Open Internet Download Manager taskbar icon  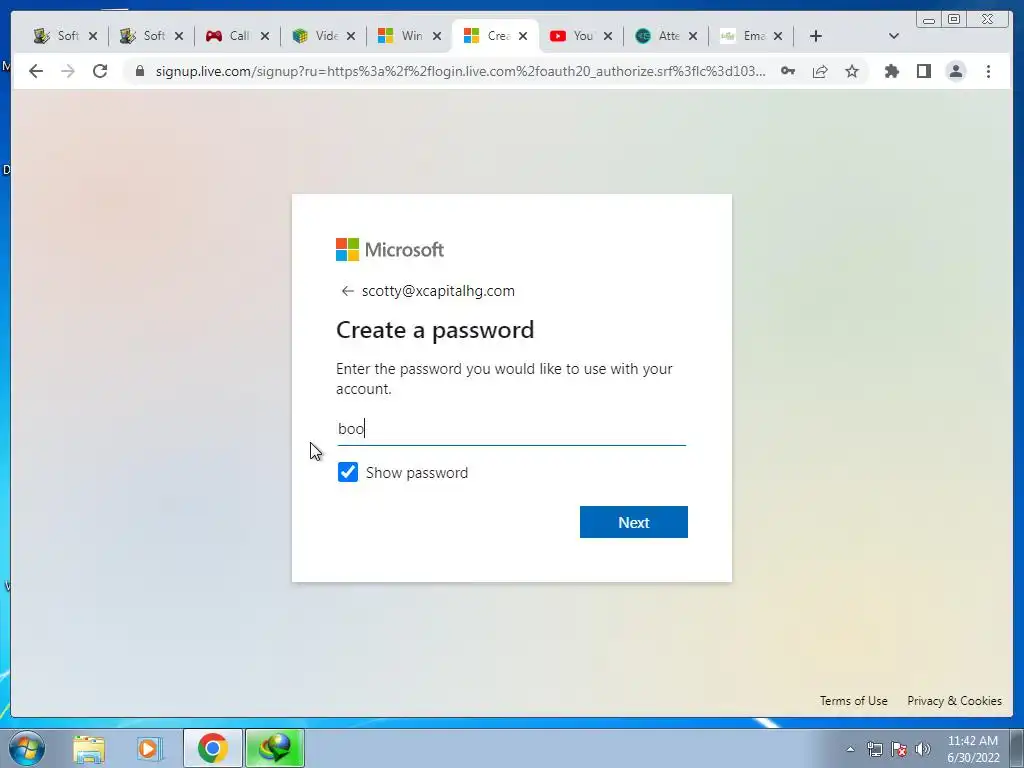point(275,748)
